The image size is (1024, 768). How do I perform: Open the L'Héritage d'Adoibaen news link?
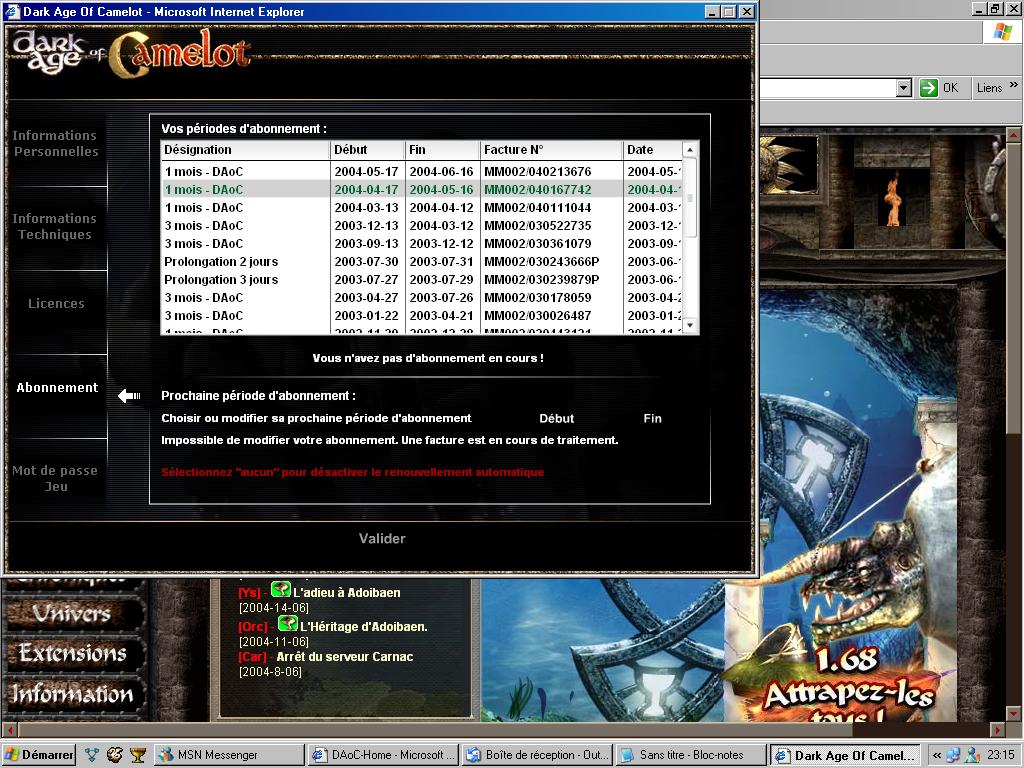364,626
